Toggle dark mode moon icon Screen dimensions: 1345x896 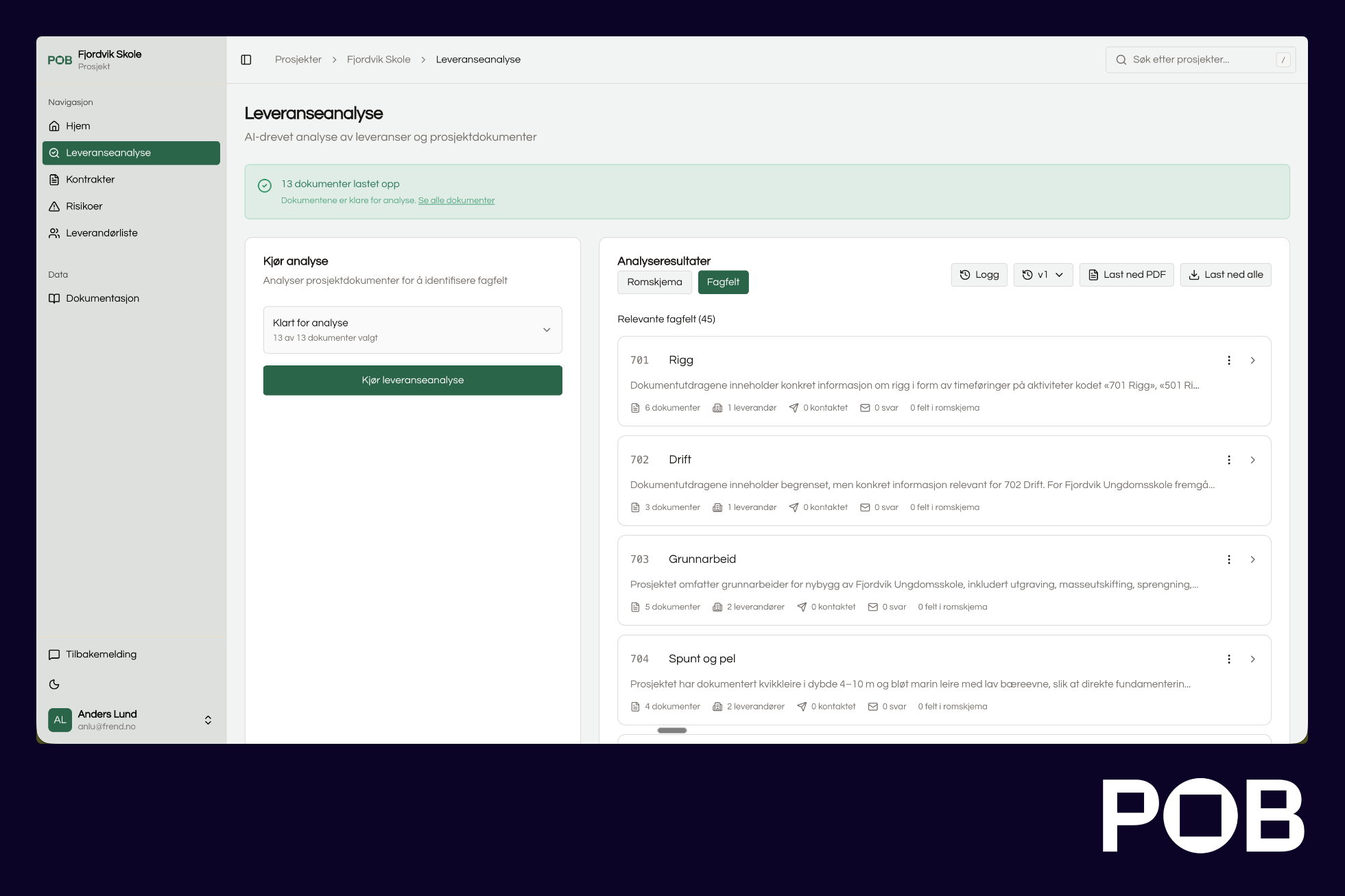point(54,684)
